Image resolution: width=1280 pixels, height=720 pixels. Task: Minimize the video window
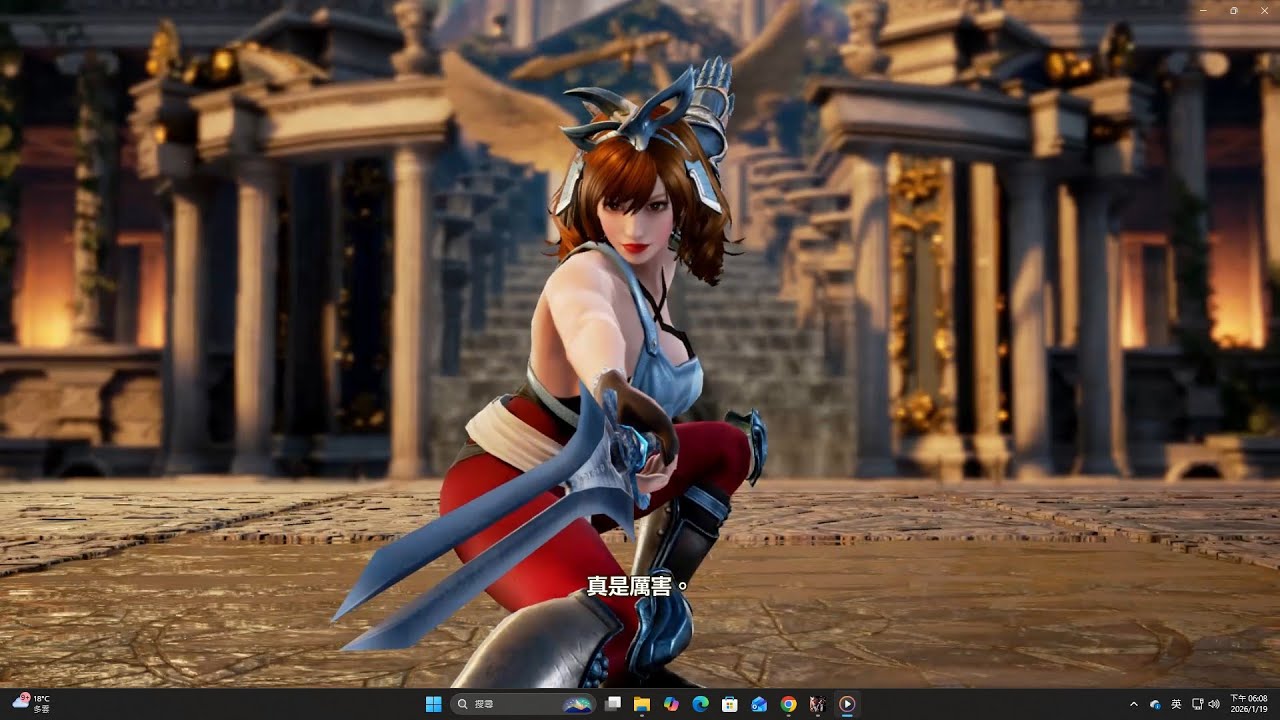coord(1205,10)
